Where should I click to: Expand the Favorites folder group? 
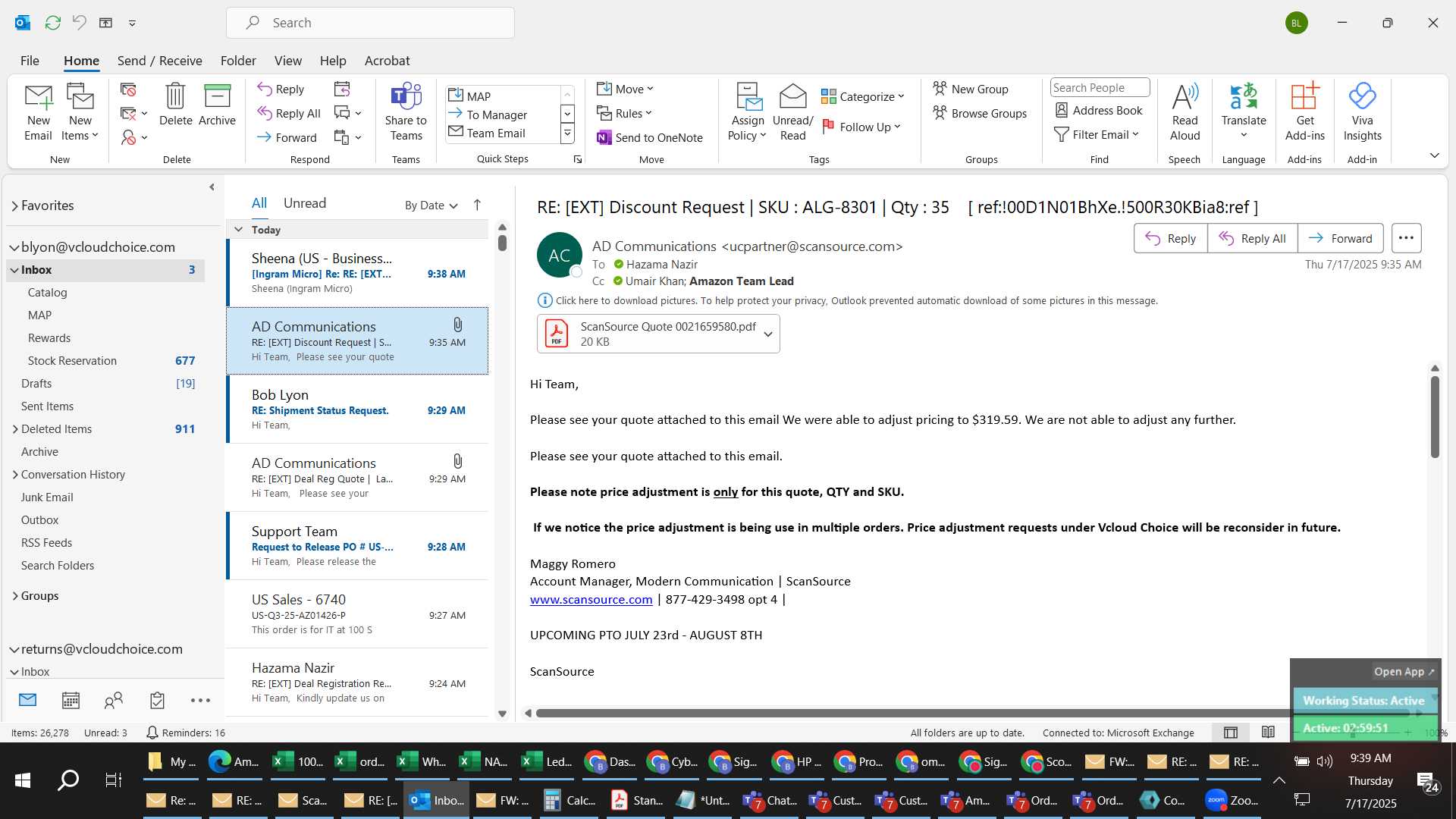[x=14, y=206]
